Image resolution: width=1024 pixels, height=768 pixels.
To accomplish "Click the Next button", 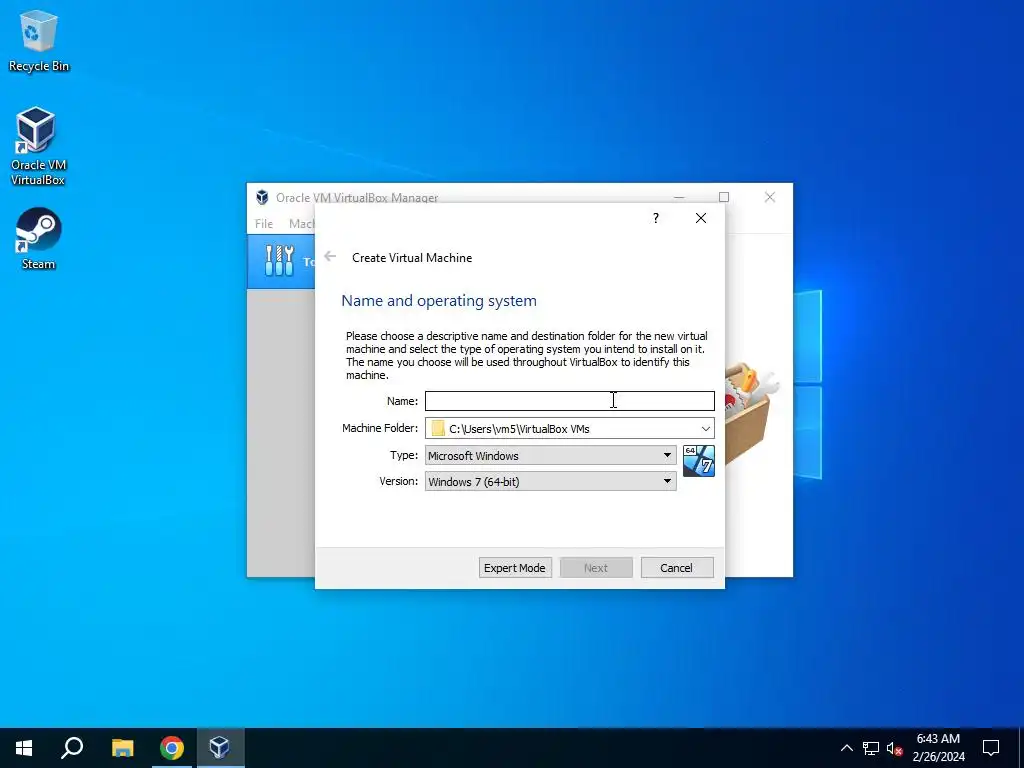I will pos(596,568).
